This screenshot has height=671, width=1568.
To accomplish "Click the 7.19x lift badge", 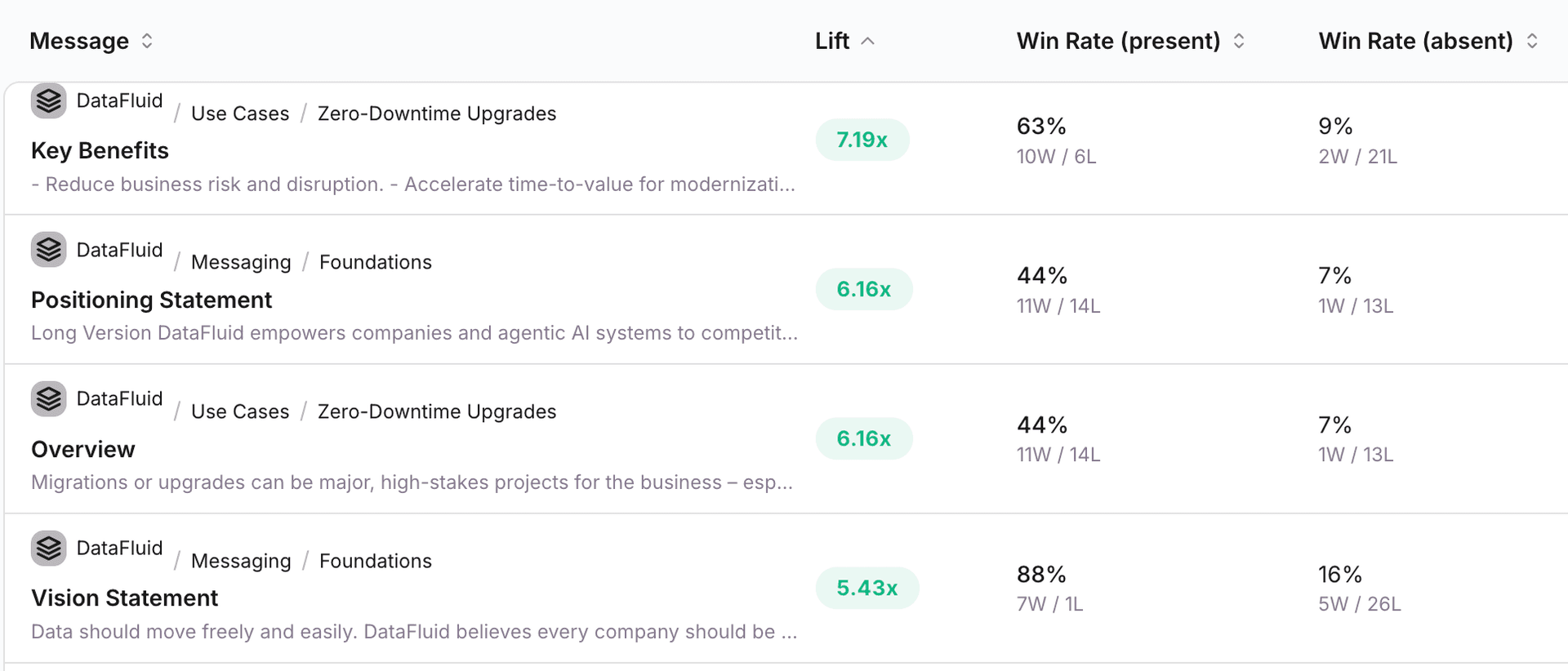I will [x=862, y=140].
